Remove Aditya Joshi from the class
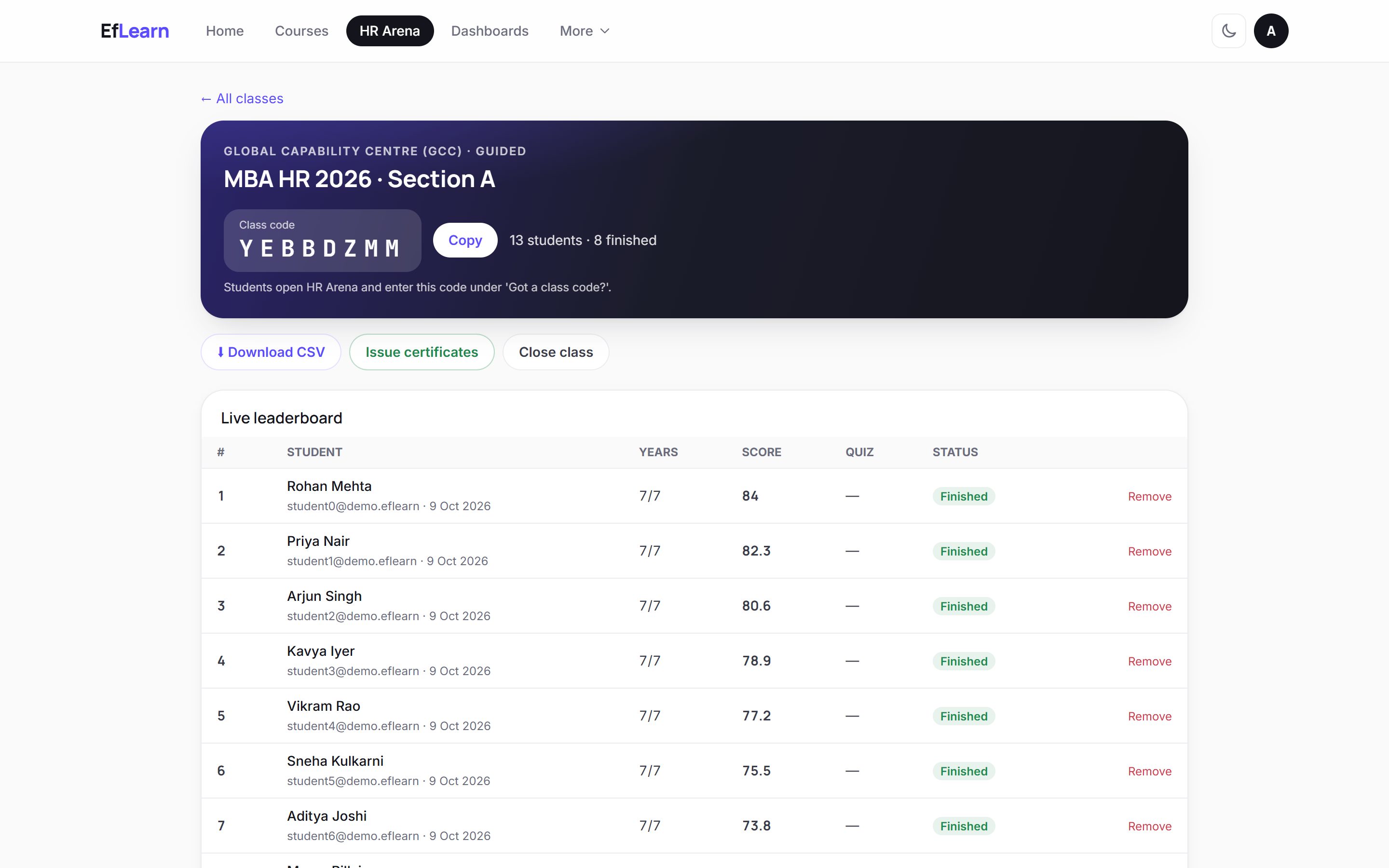The width and height of the screenshot is (1389, 868). coord(1150,826)
